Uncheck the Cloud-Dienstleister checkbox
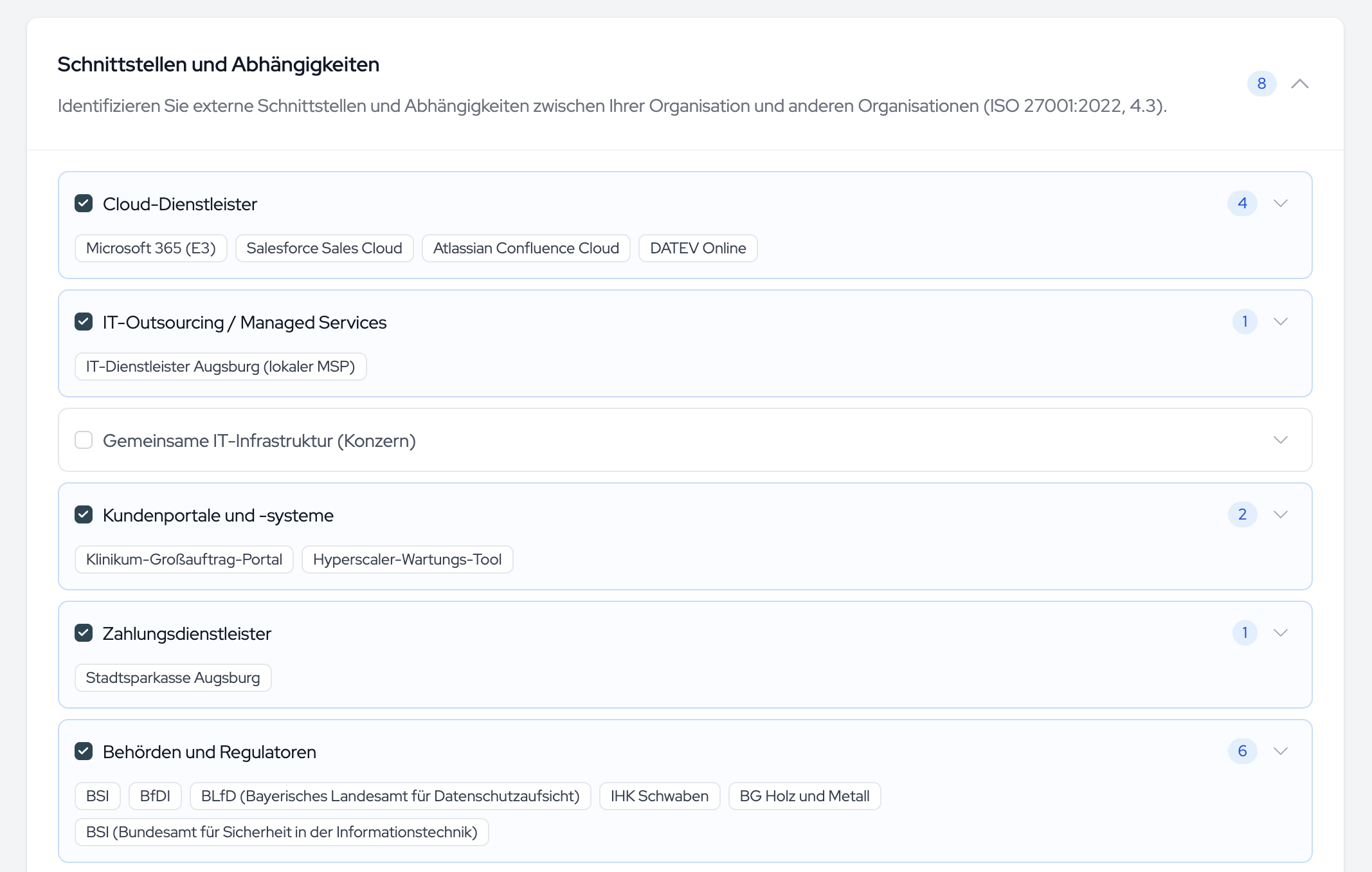This screenshot has width=1372, height=872. click(x=84, y=203)
